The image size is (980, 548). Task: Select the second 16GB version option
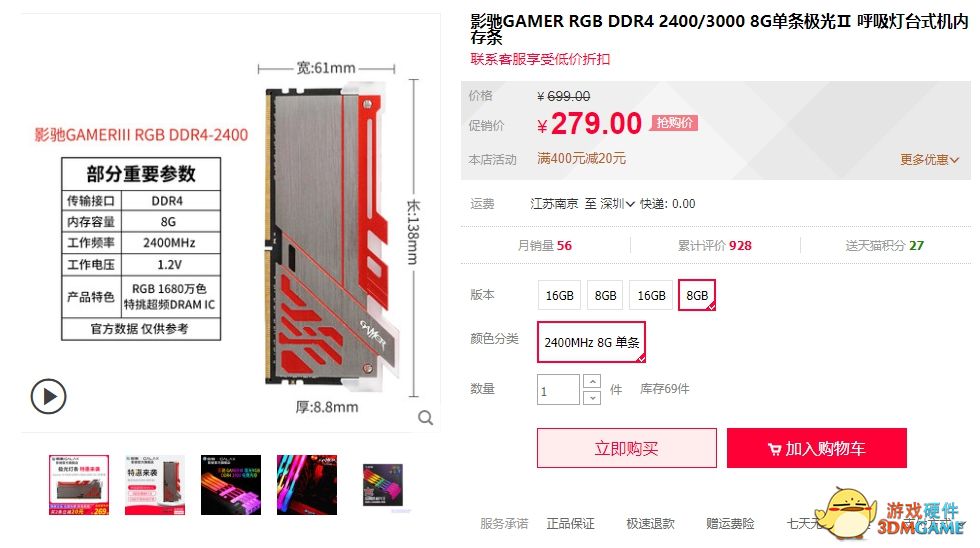[651, 295]
